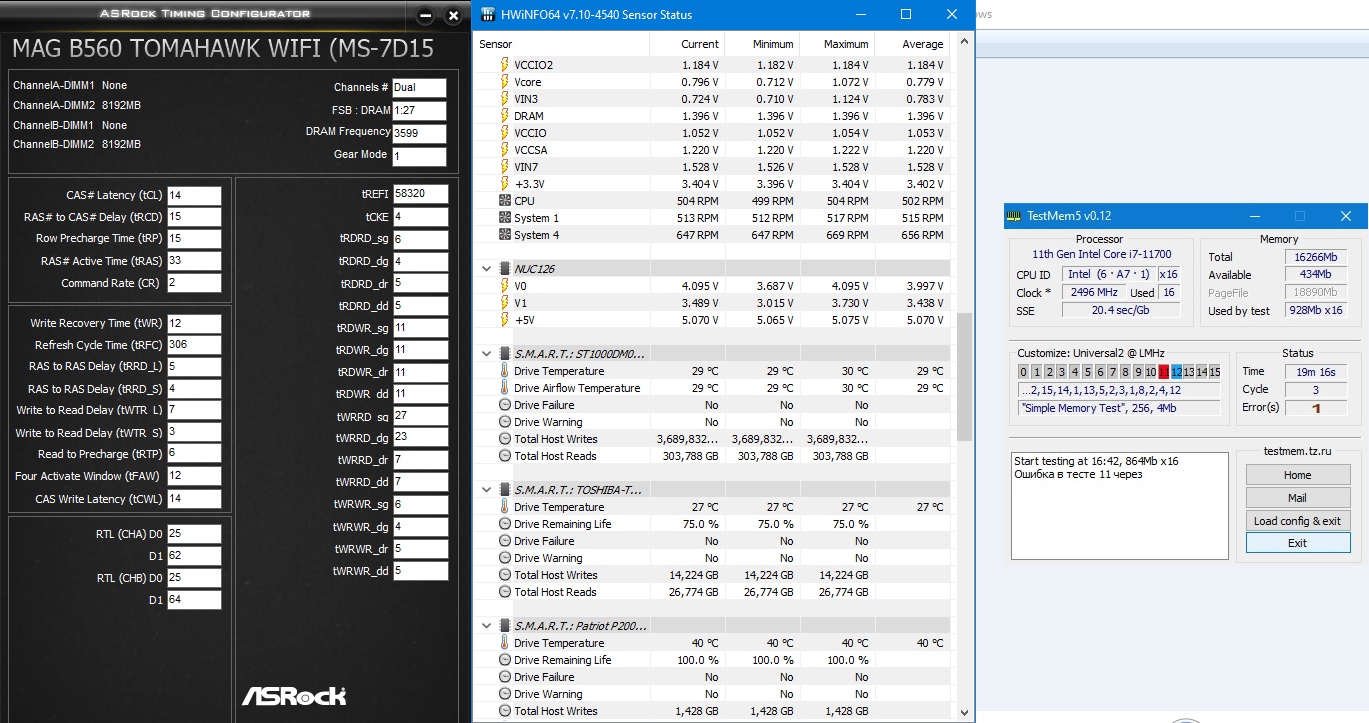Select the lightning icon beside VCCIO2
This screenshot has height=723, width=1369.
pos(505,65)
